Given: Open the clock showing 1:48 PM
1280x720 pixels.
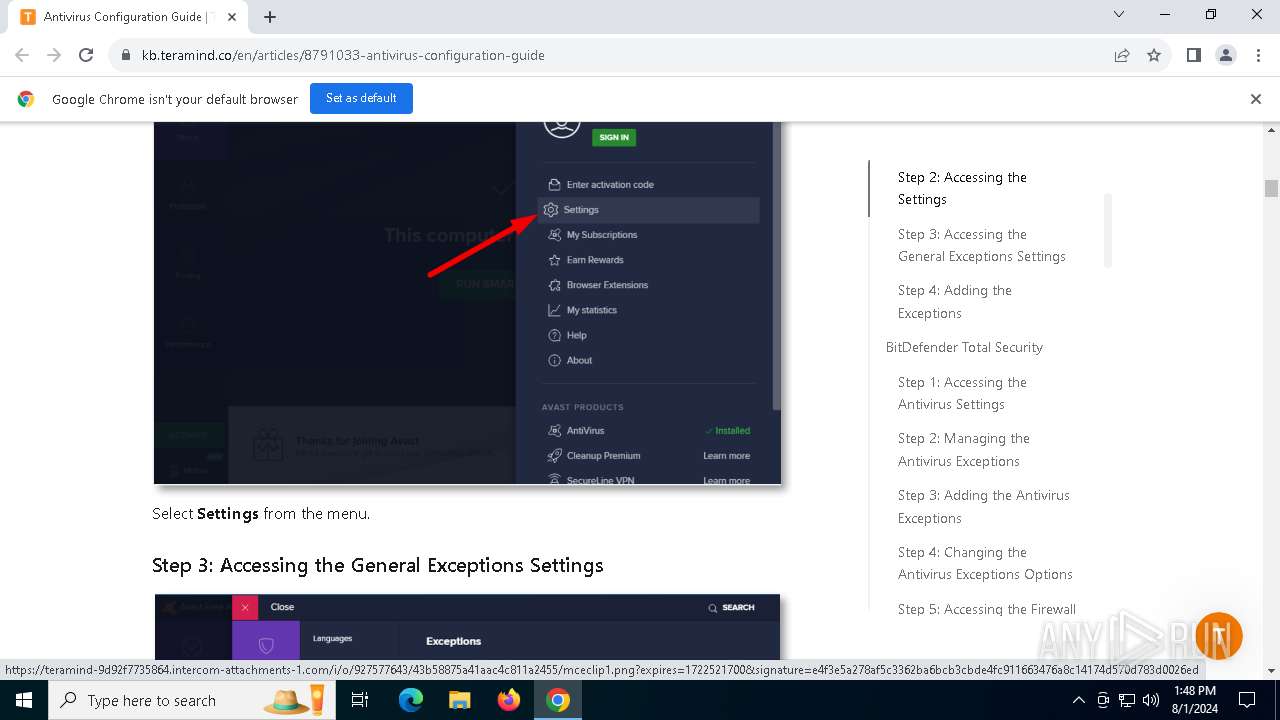Looking at the screenshot, I should (1193, 700).
